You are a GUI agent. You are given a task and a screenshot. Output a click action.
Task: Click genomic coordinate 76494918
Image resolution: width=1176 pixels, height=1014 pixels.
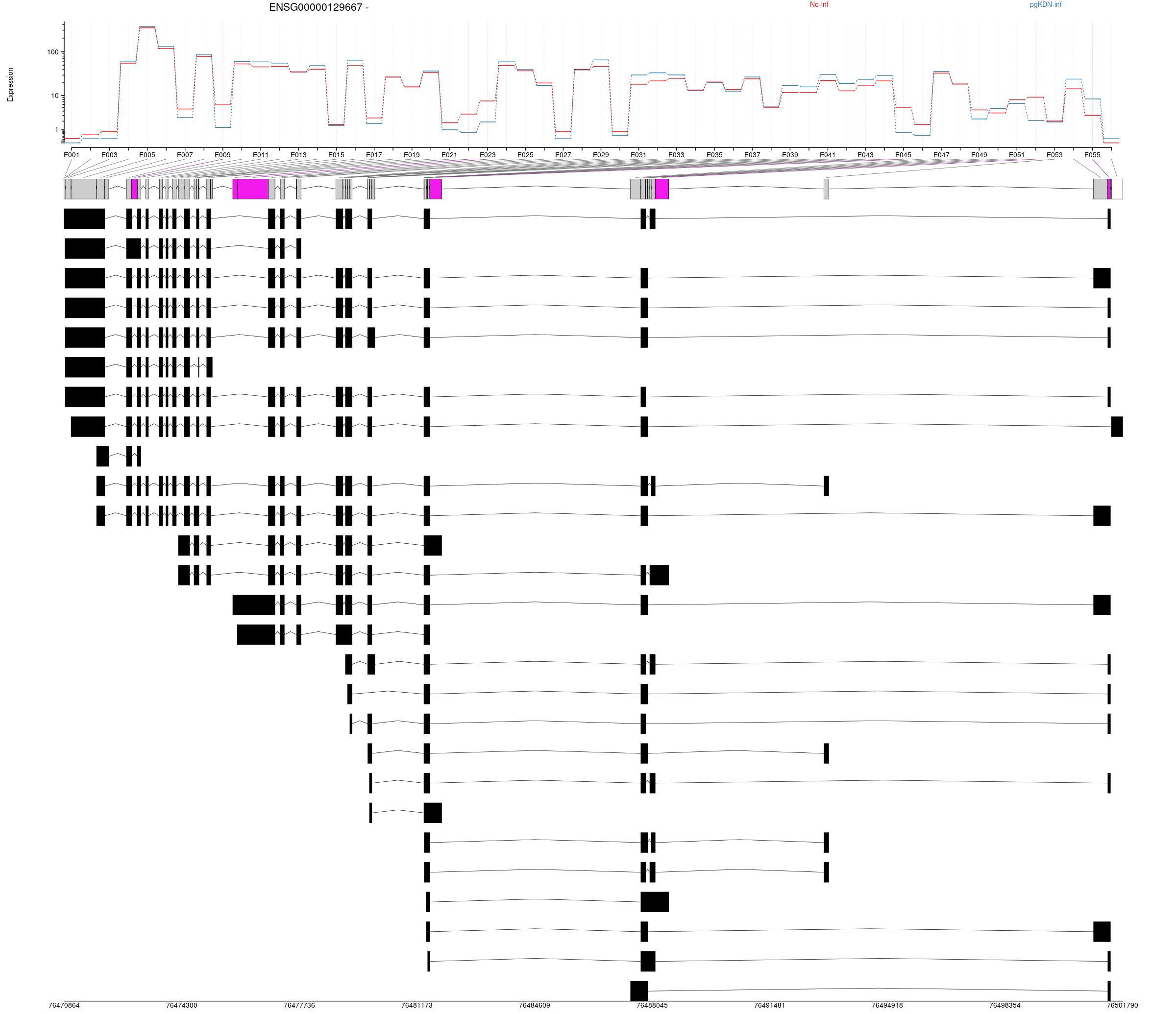887,1006
